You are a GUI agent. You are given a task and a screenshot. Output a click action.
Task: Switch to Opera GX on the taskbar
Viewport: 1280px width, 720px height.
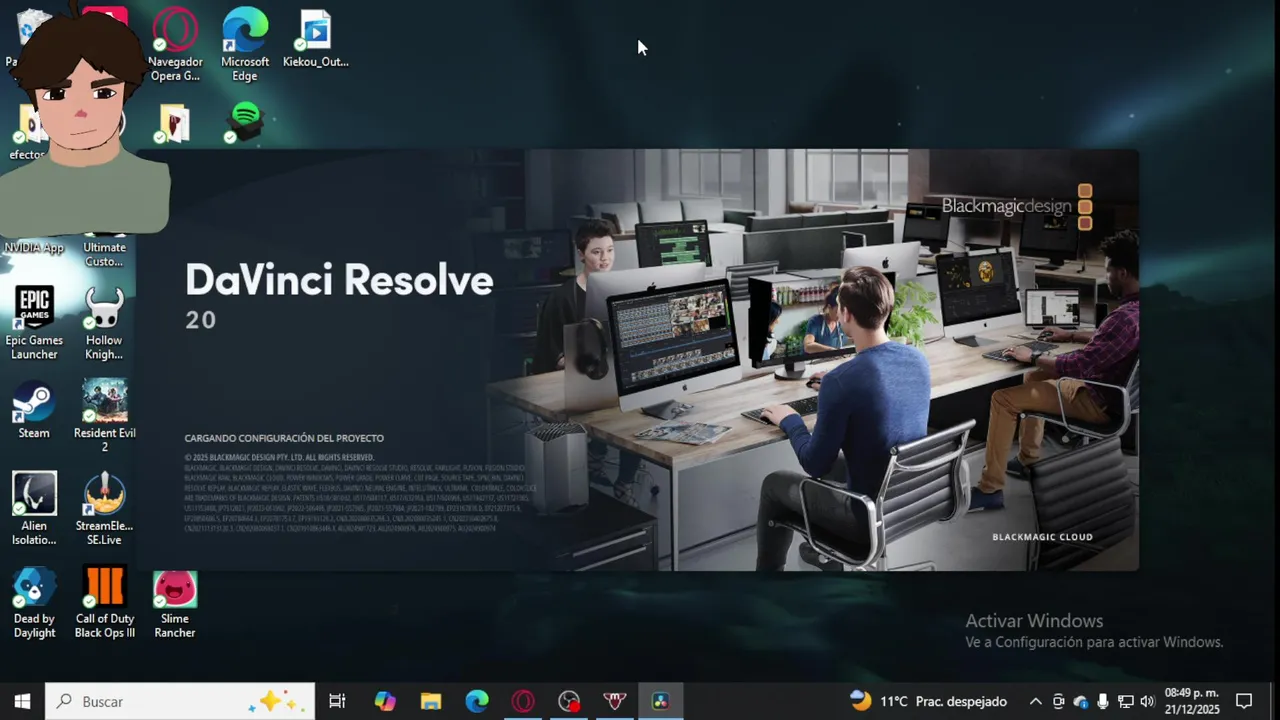coord(523,701)
